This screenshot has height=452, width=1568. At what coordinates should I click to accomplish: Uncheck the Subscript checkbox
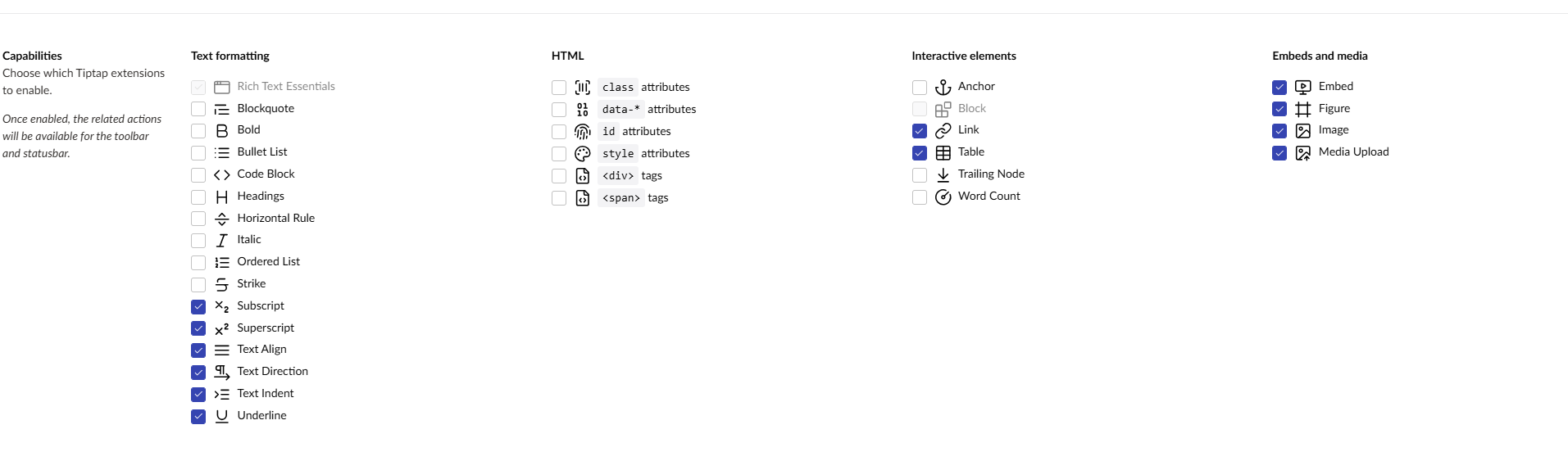(198, 307)
